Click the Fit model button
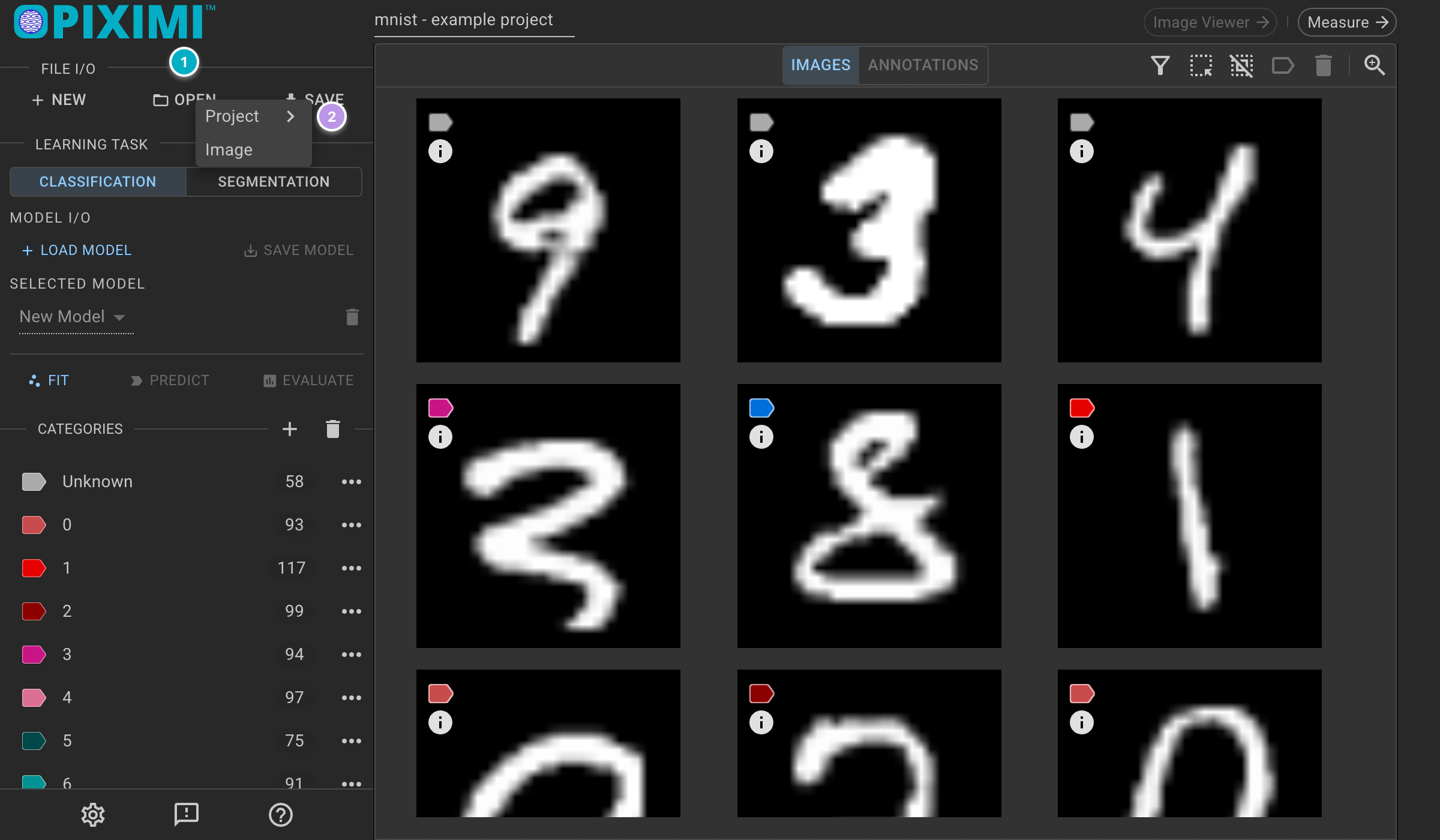This screenshot has width=1440, height=840. coord(49,380)
